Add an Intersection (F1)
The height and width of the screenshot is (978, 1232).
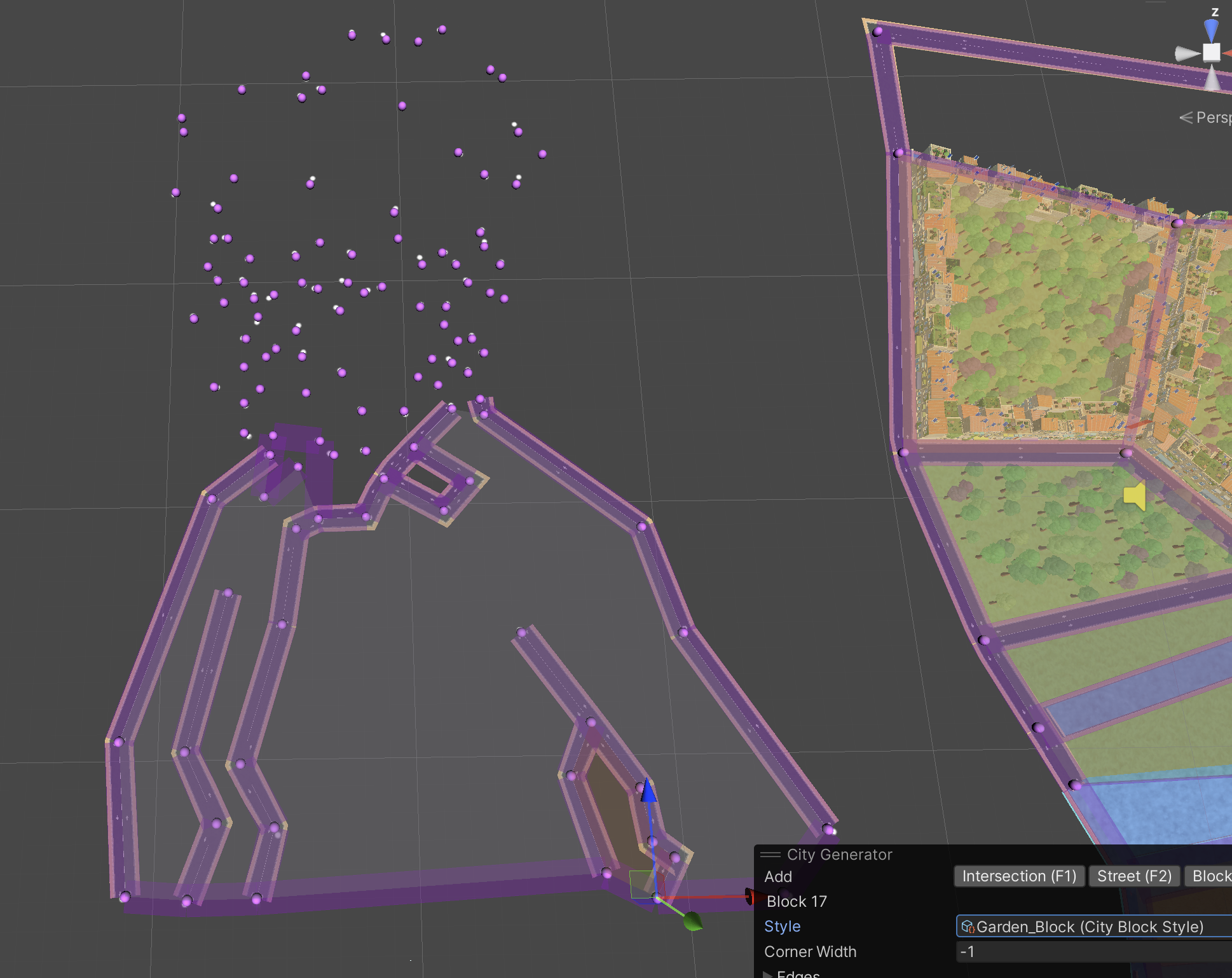pos(1019,876)
